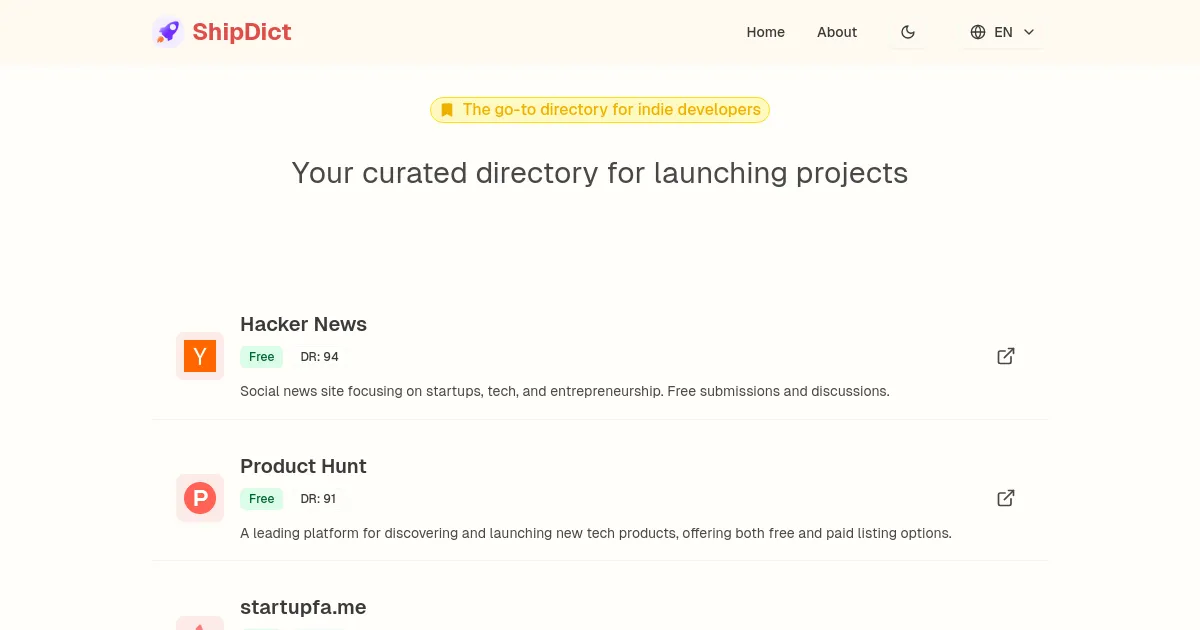Expand the language chevron next to EN
The height and width of the screenshot is (630, 1200).
pyautogui.click(x=1029, y=32)
